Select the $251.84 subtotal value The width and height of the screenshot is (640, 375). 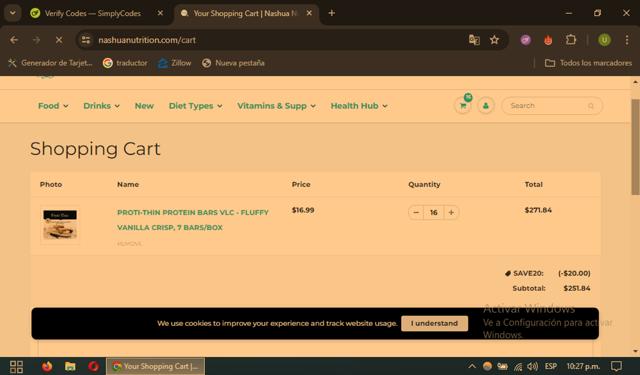tap(577, 288)
